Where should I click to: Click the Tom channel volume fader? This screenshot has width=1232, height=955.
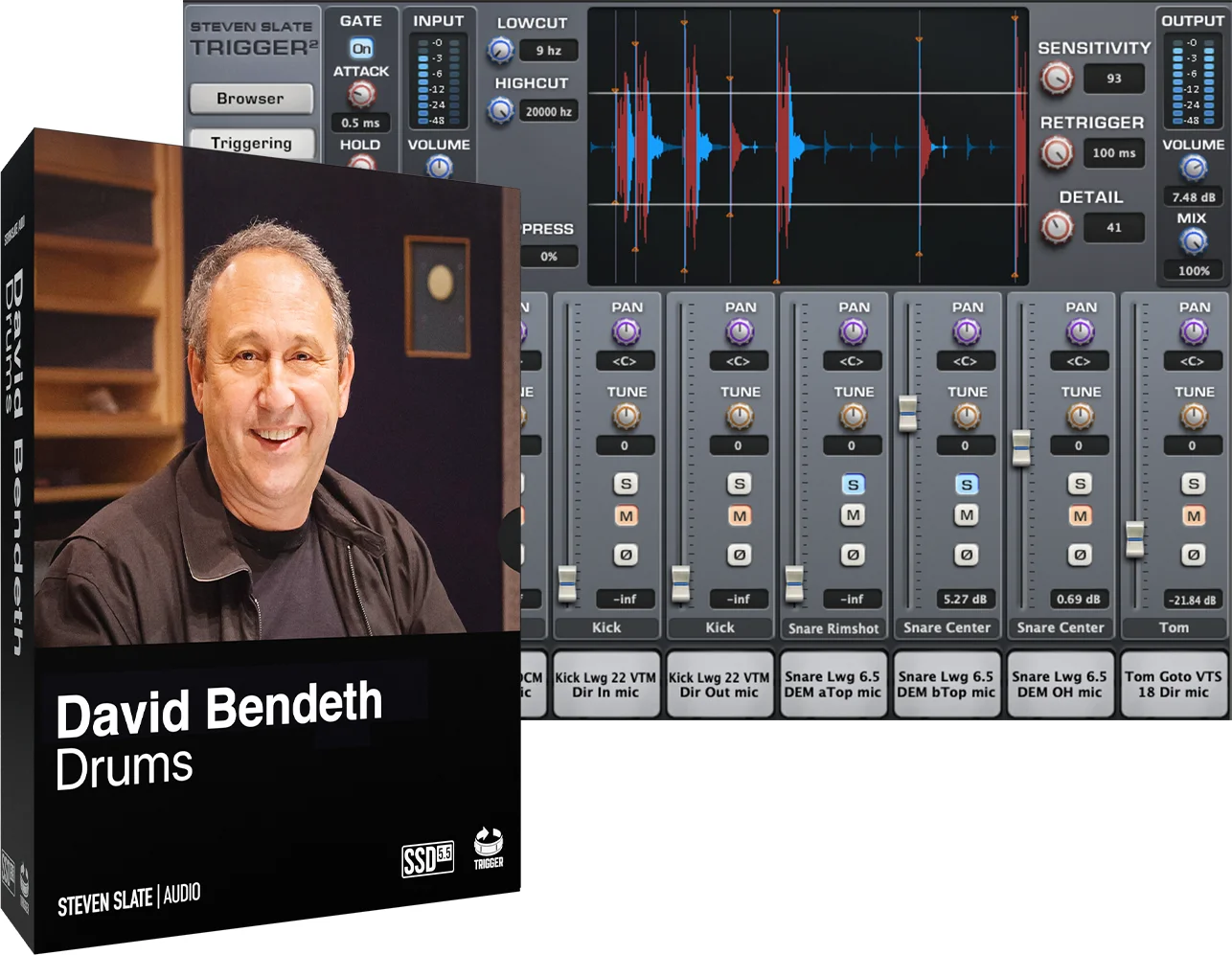click(x=1135, y=539)
